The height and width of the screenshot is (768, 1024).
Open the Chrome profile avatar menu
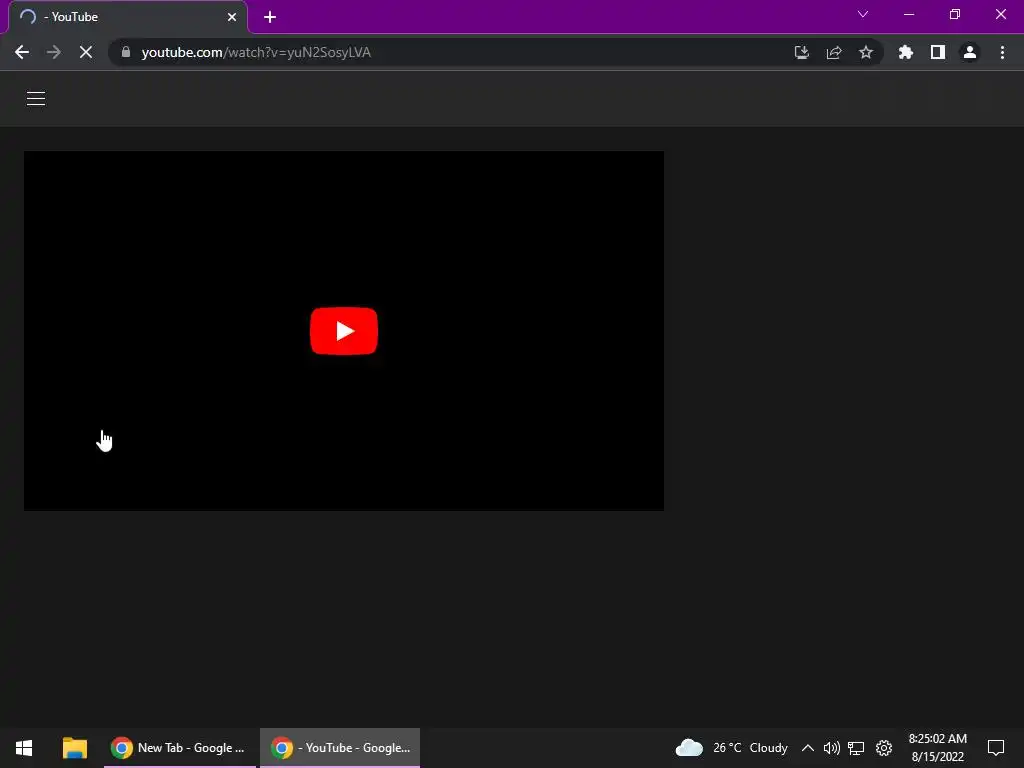coord(970,52)
